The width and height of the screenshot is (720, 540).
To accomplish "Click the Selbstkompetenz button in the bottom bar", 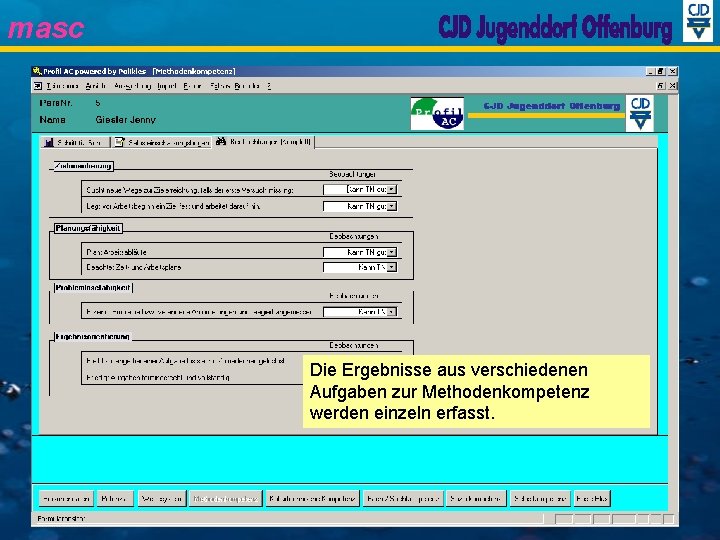I will tap(540, 498).
